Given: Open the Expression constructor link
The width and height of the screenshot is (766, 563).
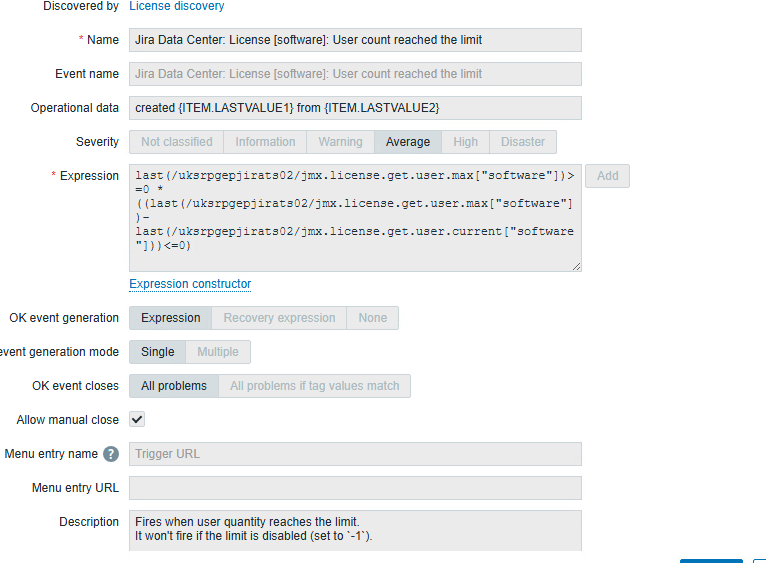Looking at the screenshot, I should click(x=190, y=284).
